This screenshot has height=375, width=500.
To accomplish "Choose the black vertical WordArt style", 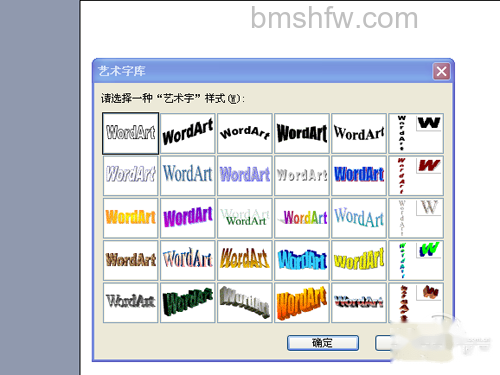I will (x=416, y=133).
